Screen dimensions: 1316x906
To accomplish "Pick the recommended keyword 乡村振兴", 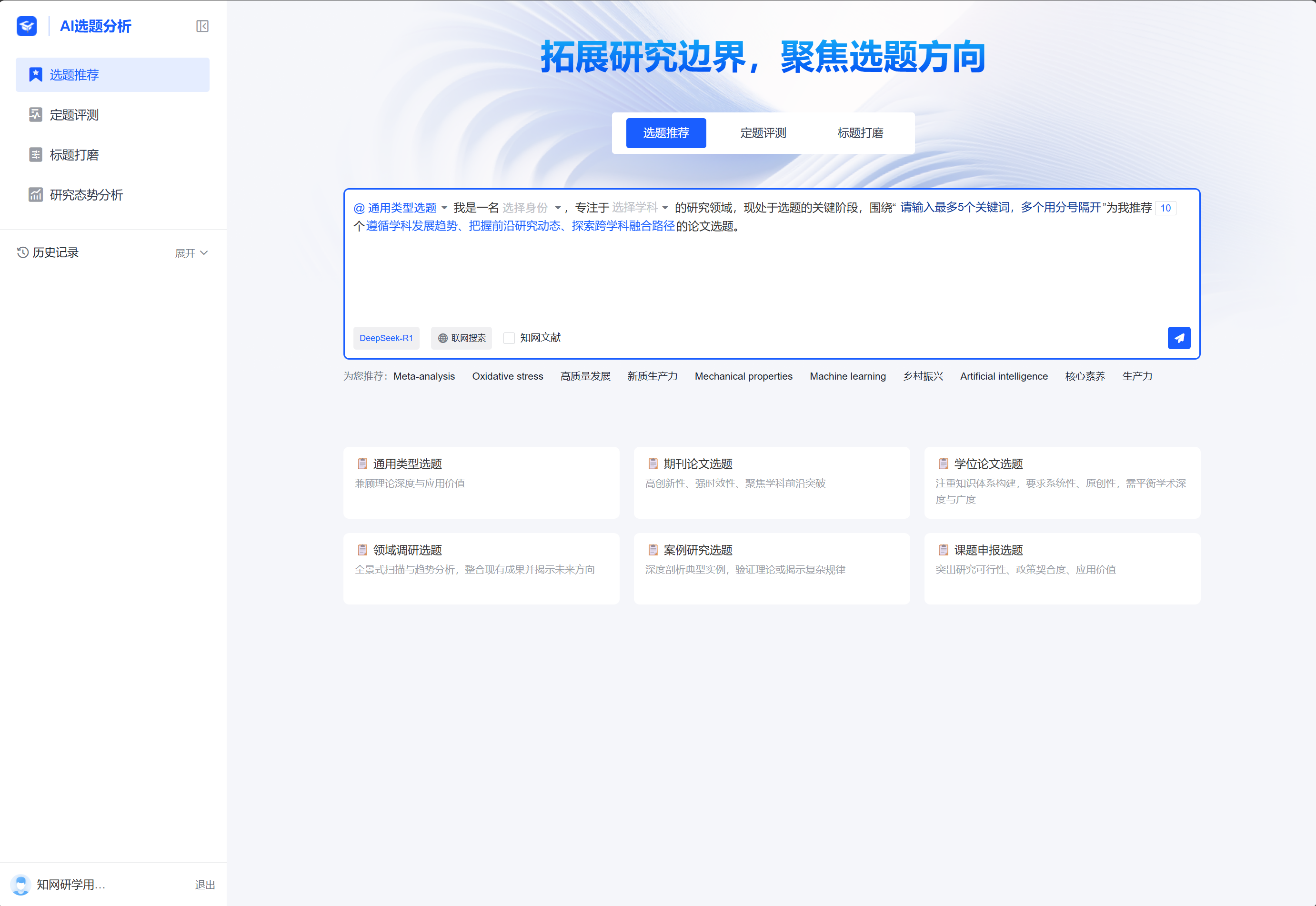I will pyautogui.click(x=923, y=376).
